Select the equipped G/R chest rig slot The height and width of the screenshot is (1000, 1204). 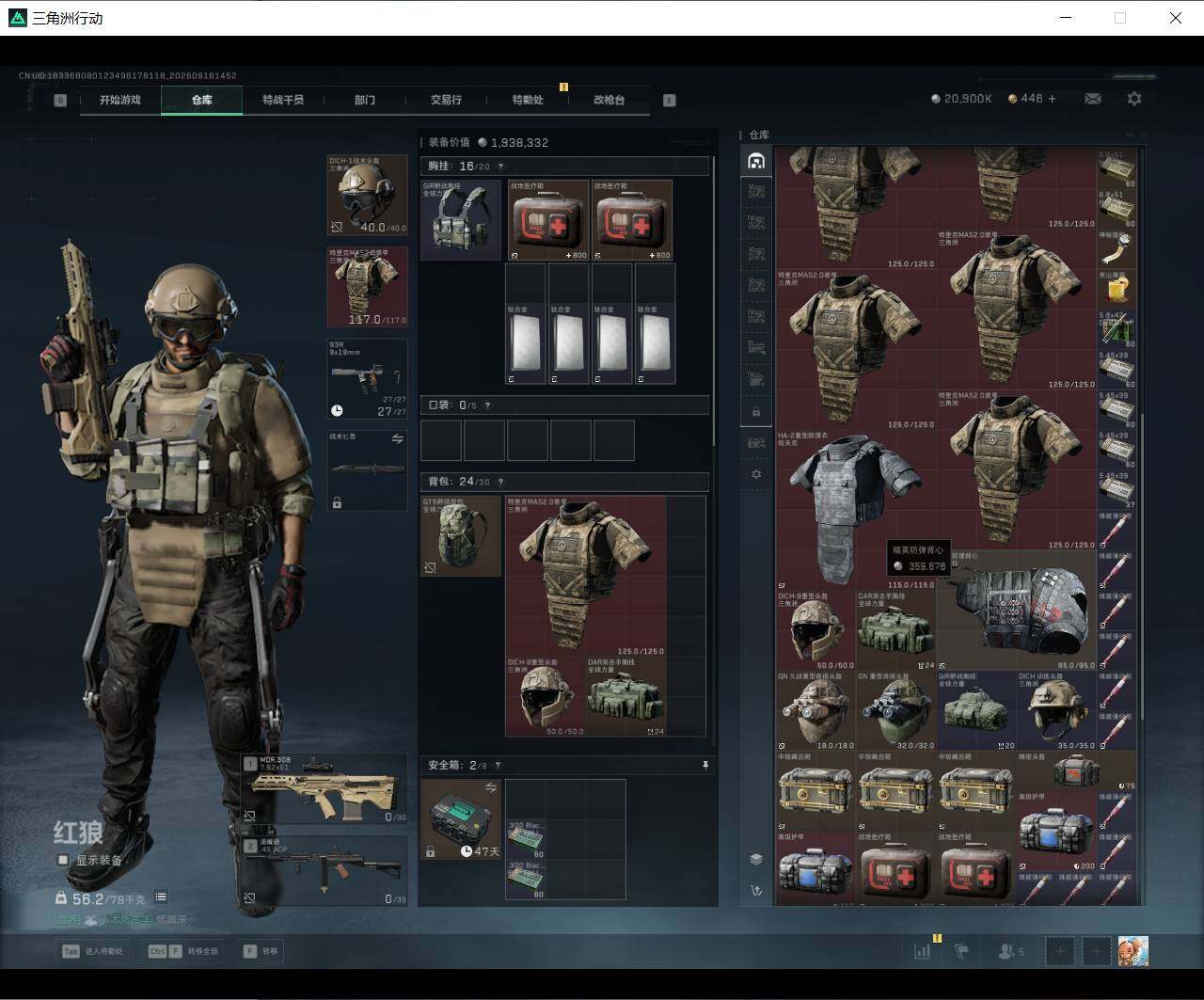pyautogui.click(x=461, y=220)
